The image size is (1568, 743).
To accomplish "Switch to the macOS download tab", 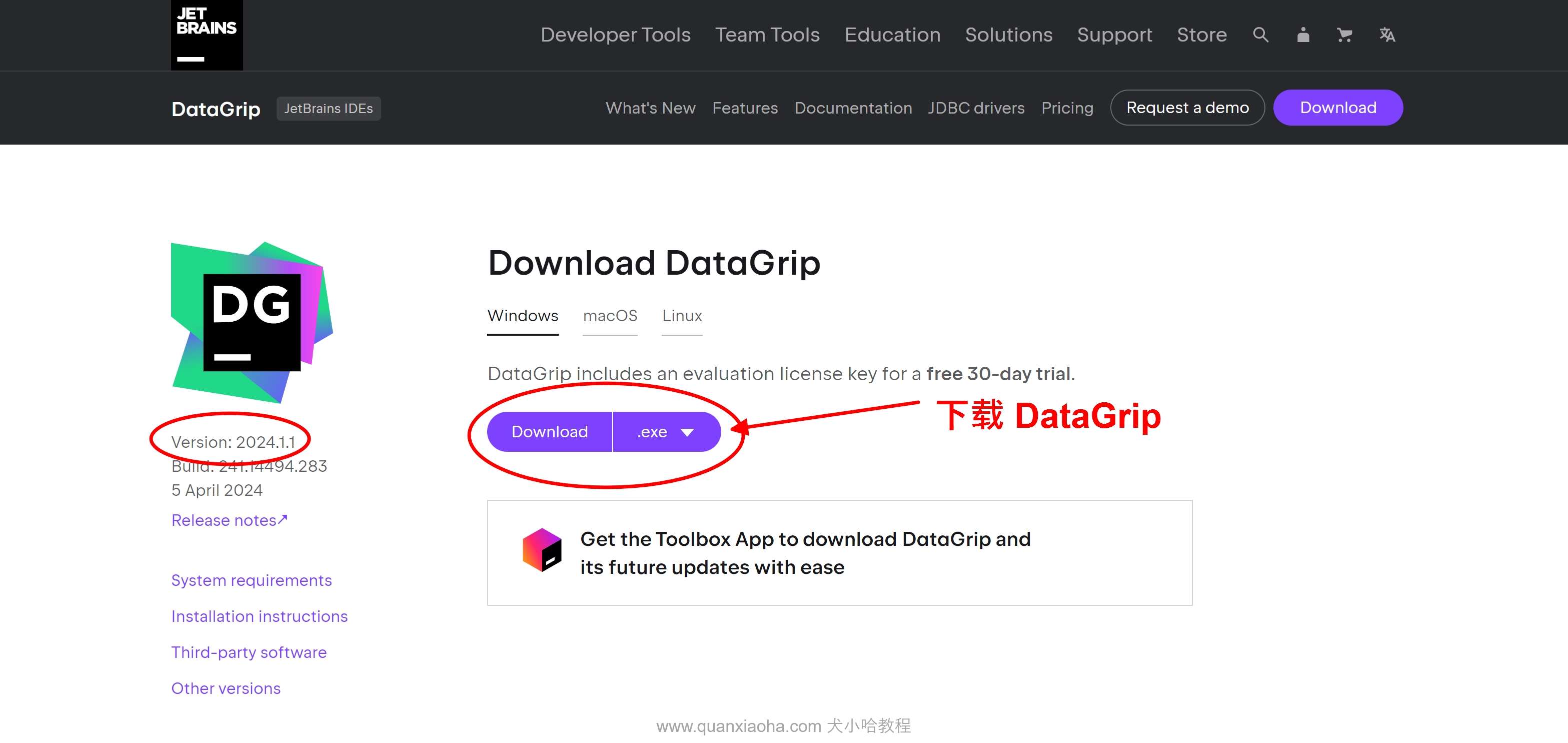I will (x=611, y=316).
